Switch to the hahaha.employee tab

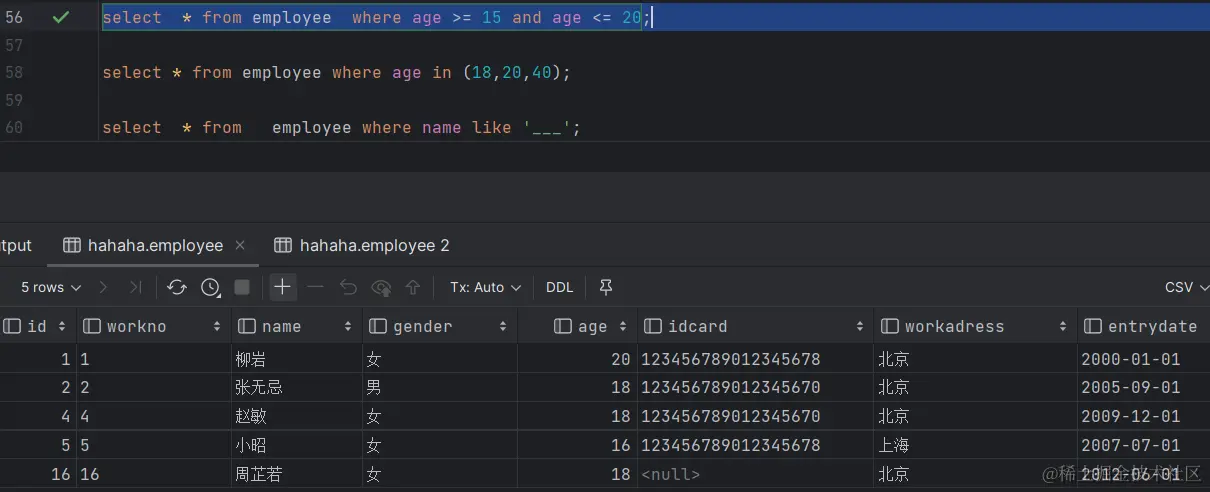click(155, 245)
